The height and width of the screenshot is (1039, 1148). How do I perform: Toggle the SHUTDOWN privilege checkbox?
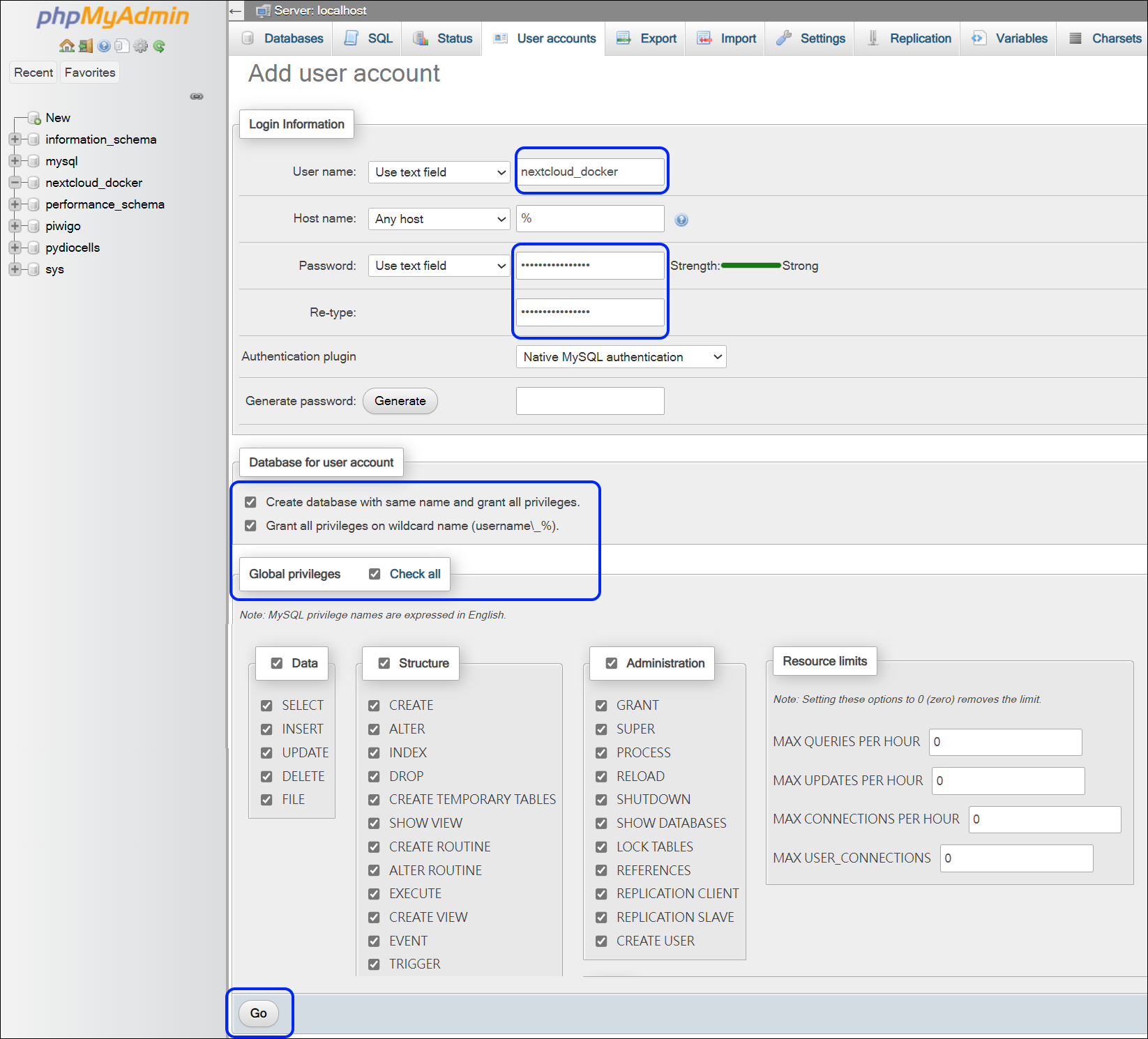click(601, 800)
